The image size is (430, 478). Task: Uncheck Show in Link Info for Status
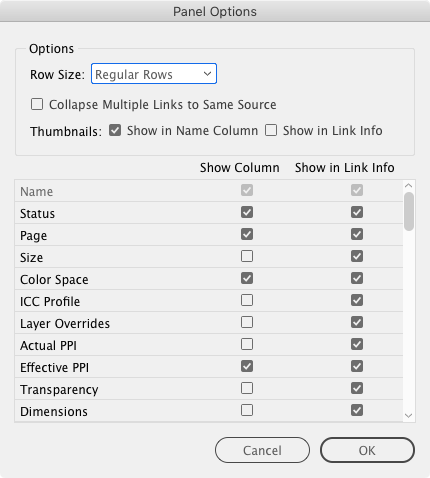pos(357,212)
